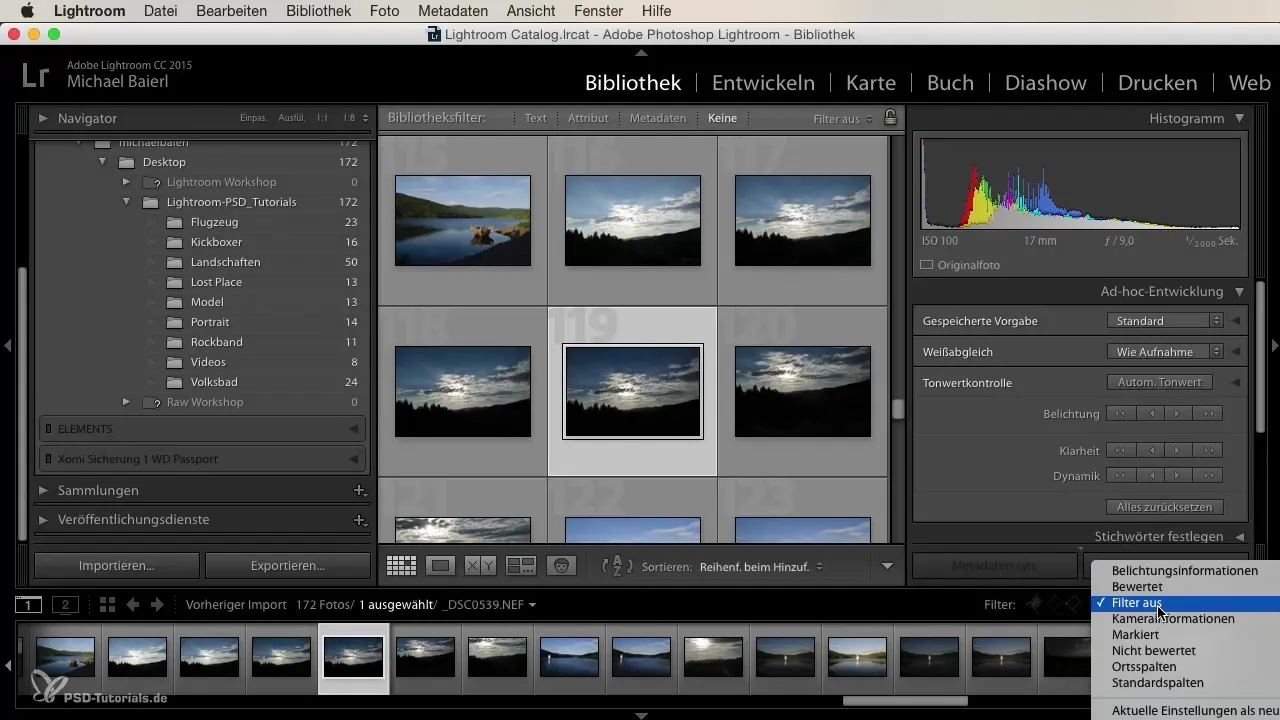Decrease Belichtung by small step arrow

point(1150,414)
